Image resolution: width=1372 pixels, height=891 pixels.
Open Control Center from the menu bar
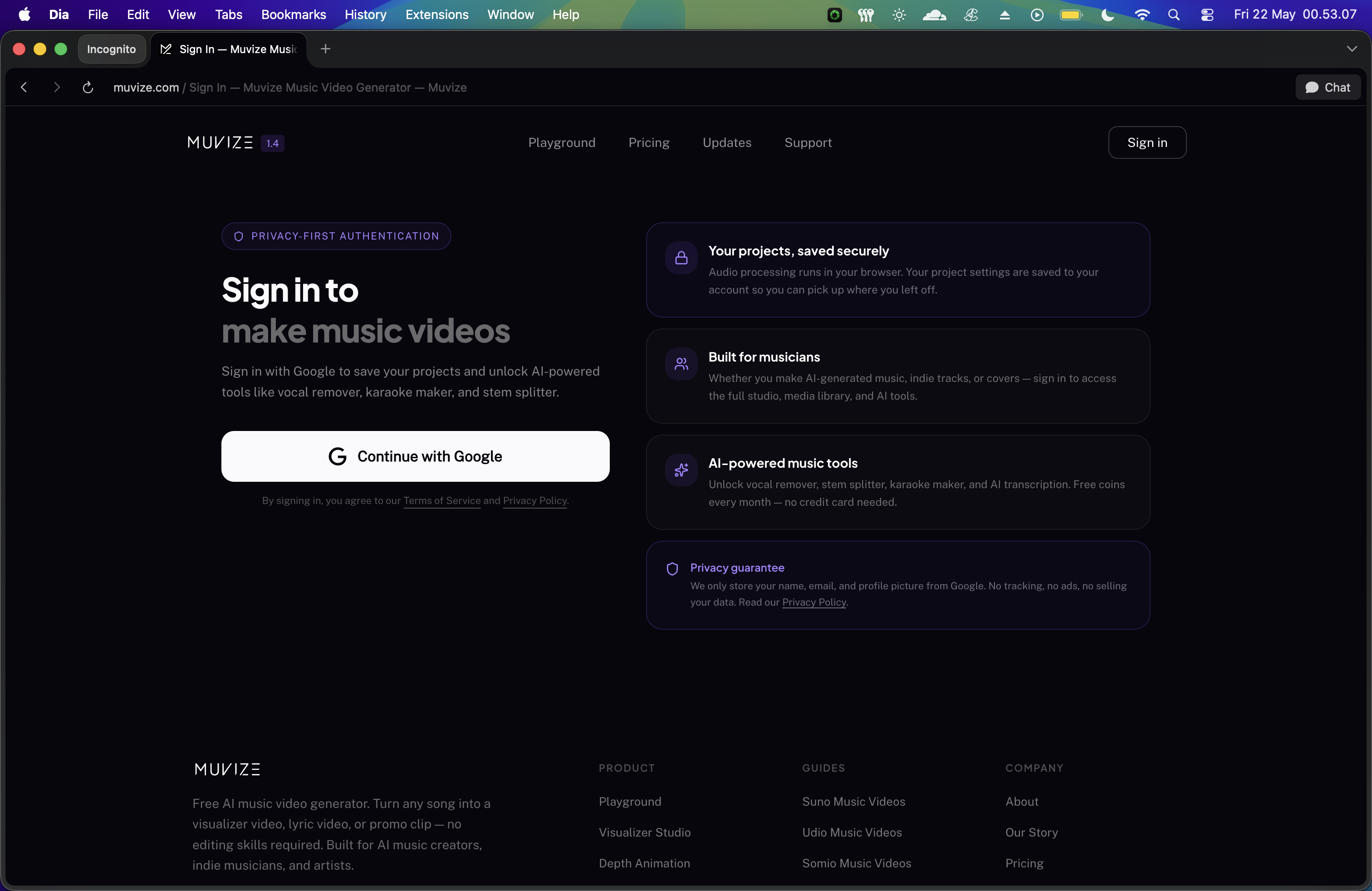point(1206,15)
